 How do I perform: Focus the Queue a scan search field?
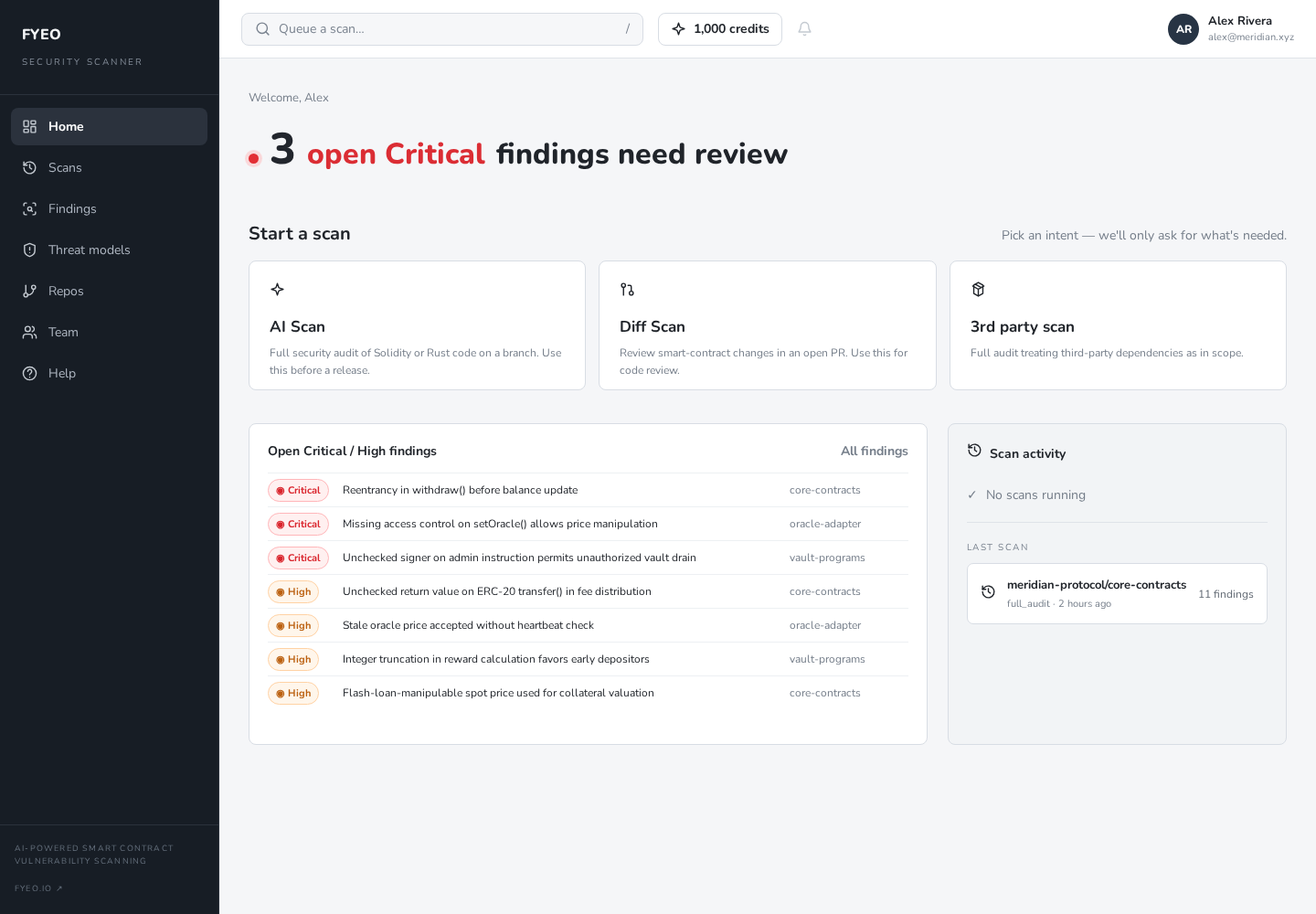442,29
